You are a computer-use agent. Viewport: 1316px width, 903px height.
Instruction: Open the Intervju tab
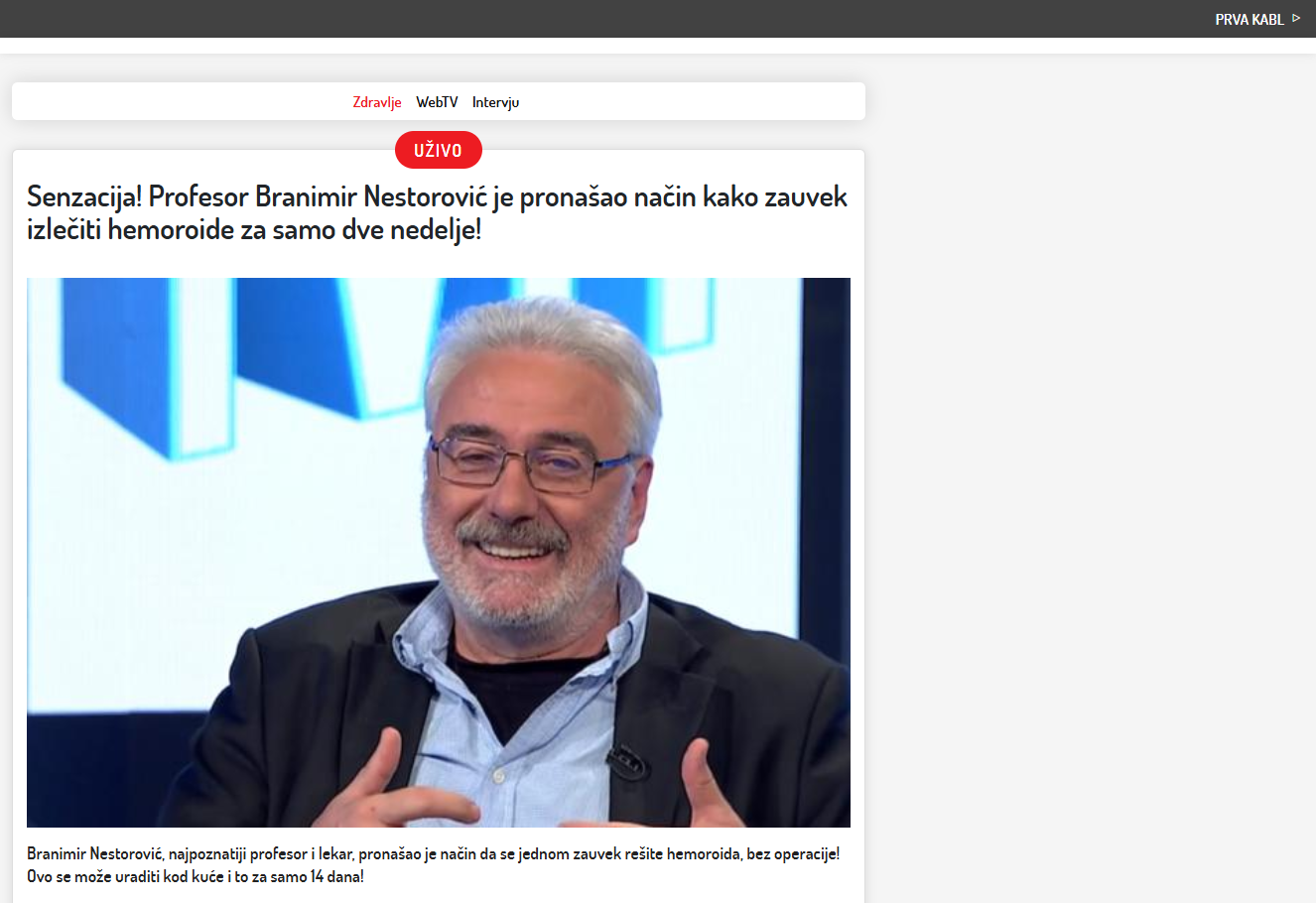click(495, 102)
